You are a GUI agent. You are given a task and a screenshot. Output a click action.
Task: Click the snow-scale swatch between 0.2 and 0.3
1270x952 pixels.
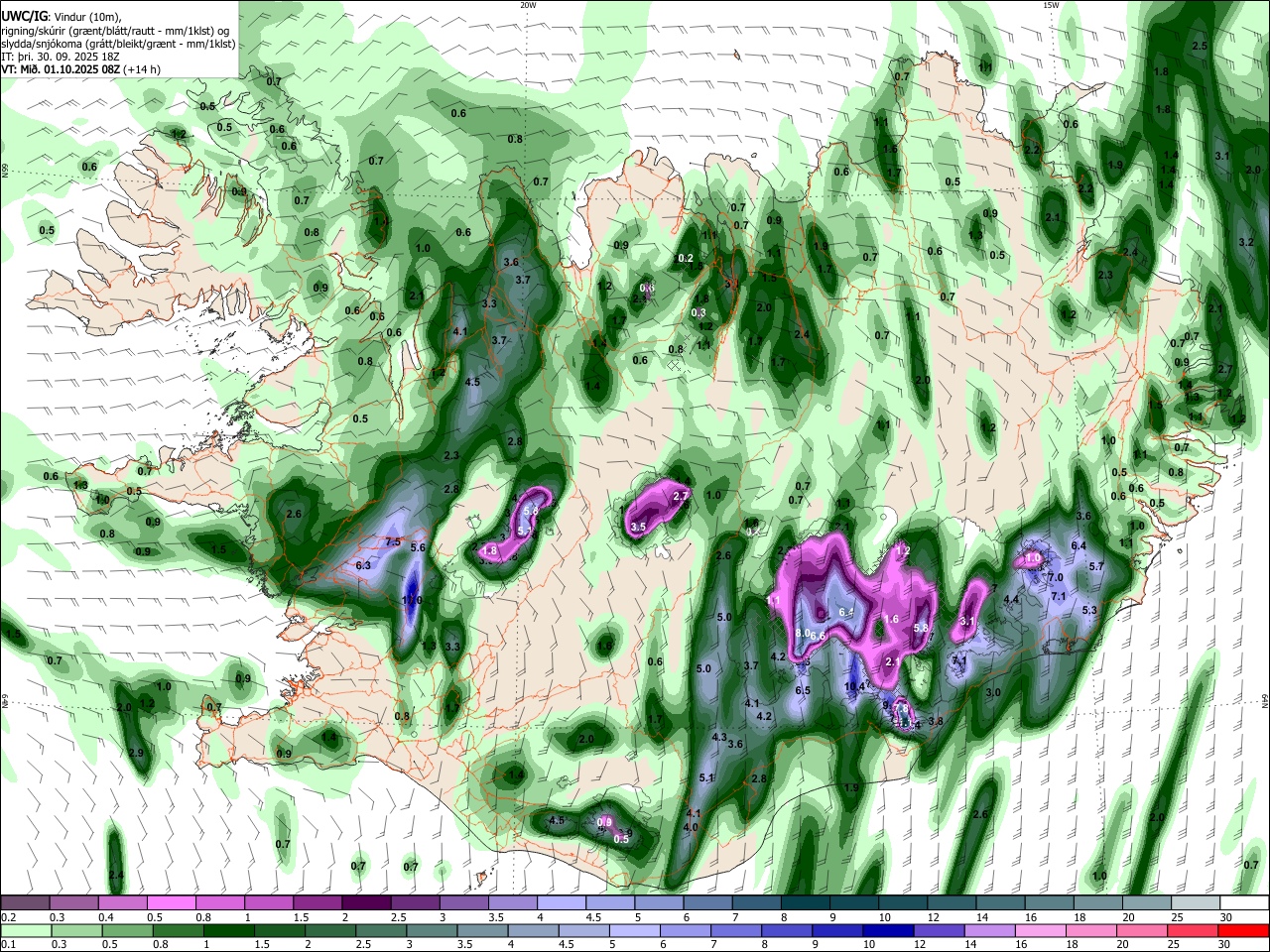[25, 902]
